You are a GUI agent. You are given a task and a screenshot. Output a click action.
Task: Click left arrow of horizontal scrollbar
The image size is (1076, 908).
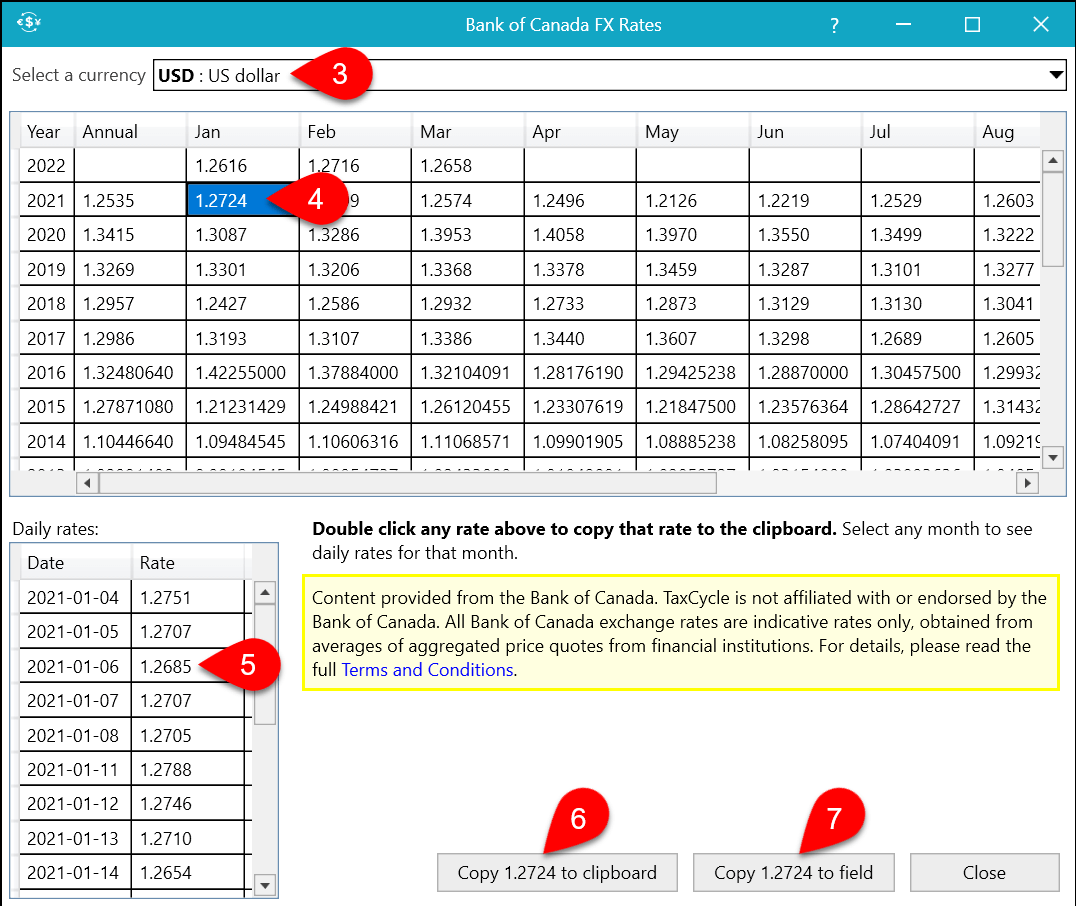tap(87, 483)
